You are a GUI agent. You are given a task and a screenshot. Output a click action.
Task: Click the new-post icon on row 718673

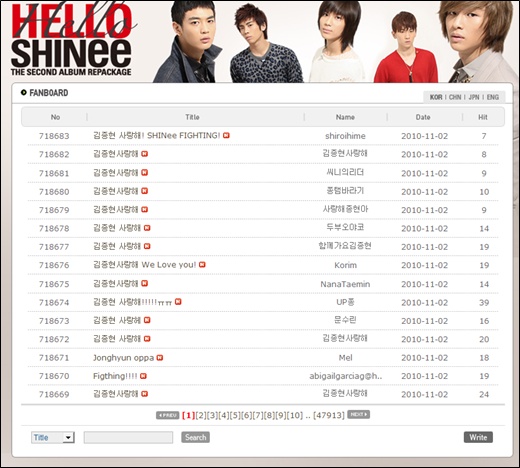point(147,320)
